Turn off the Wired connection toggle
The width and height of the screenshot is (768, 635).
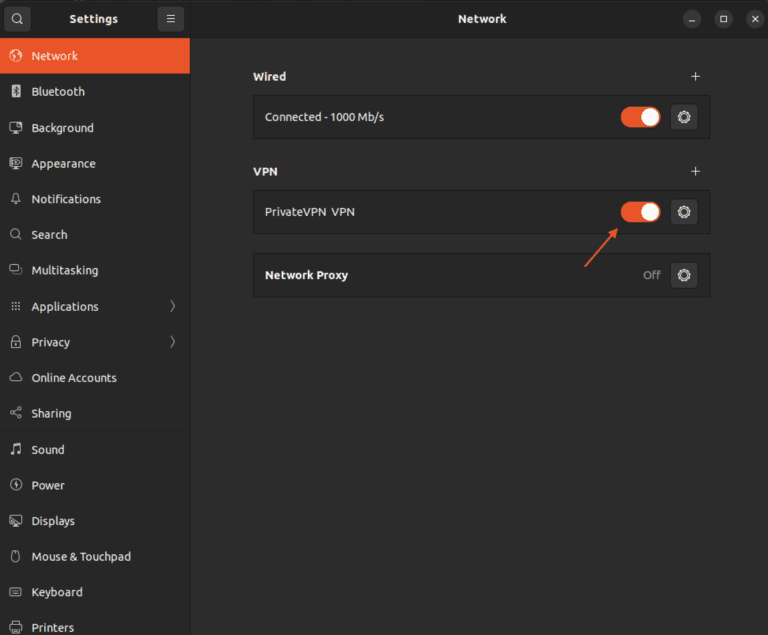click(x=640, y=117)
